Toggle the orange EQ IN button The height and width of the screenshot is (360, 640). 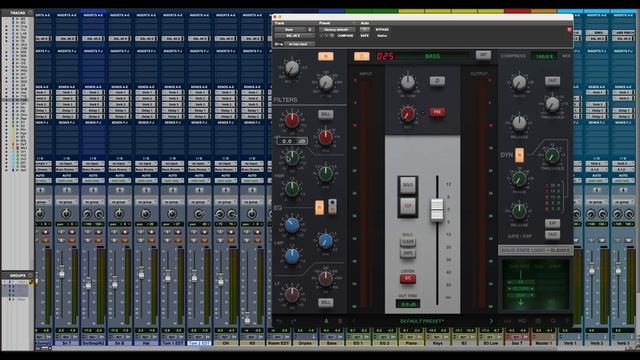(319, 207)
